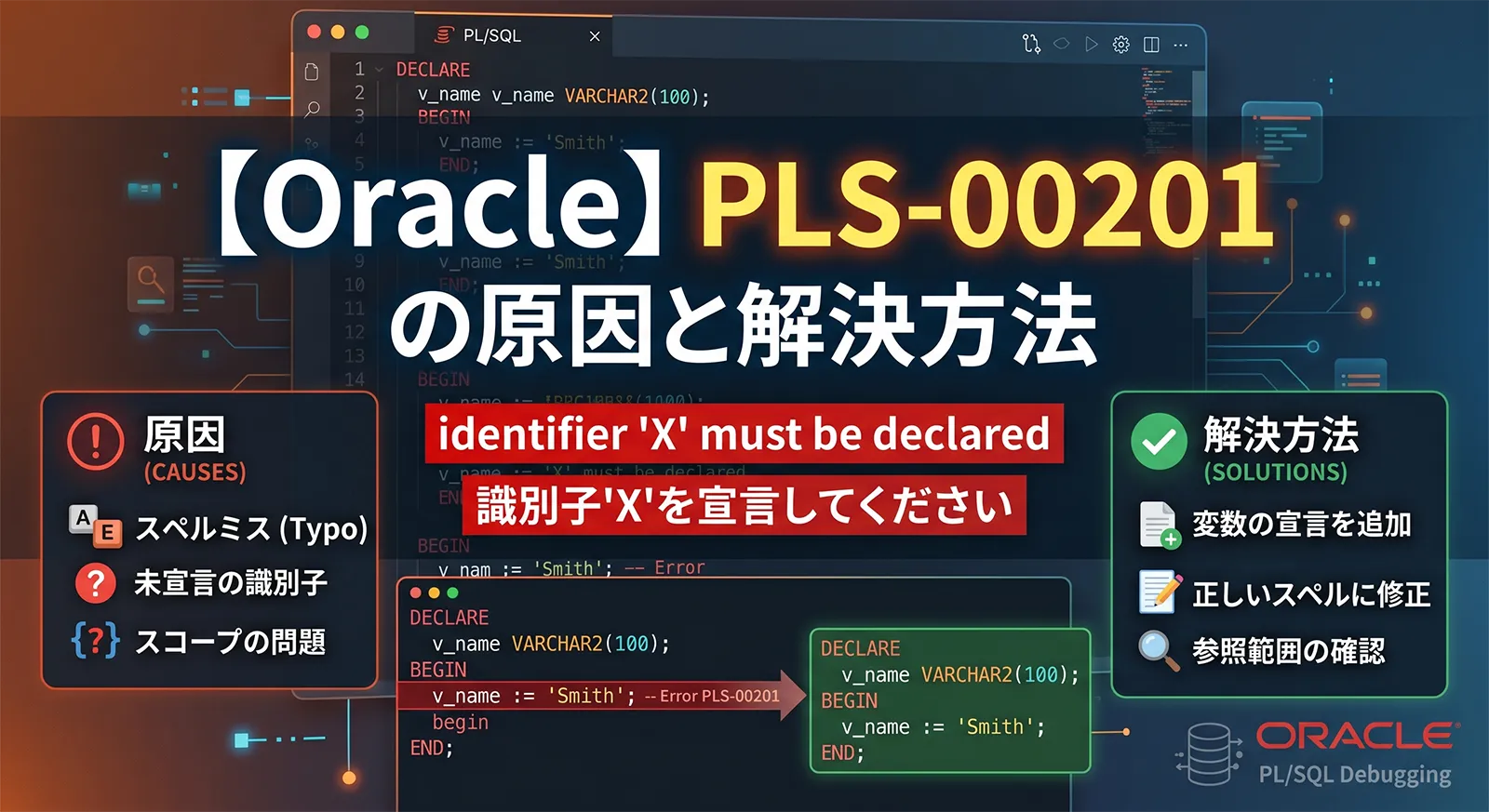Select the スコープの問題 item
Screen dimensions: 1489x812
(231, 642)
